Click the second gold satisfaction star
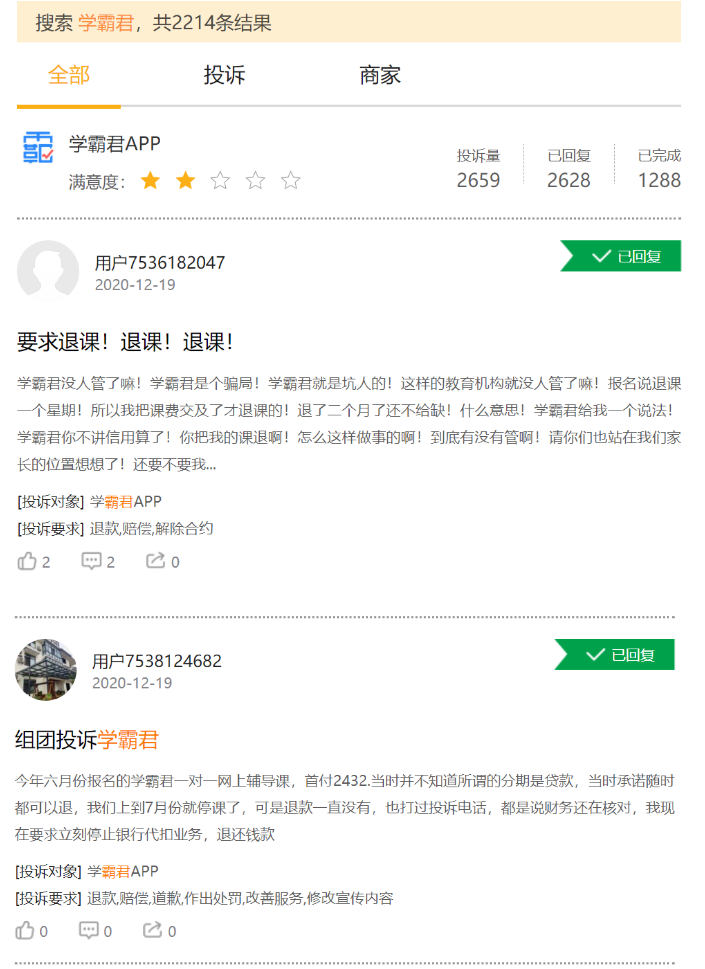The image size is (705, 969). [x=185, y=180]
